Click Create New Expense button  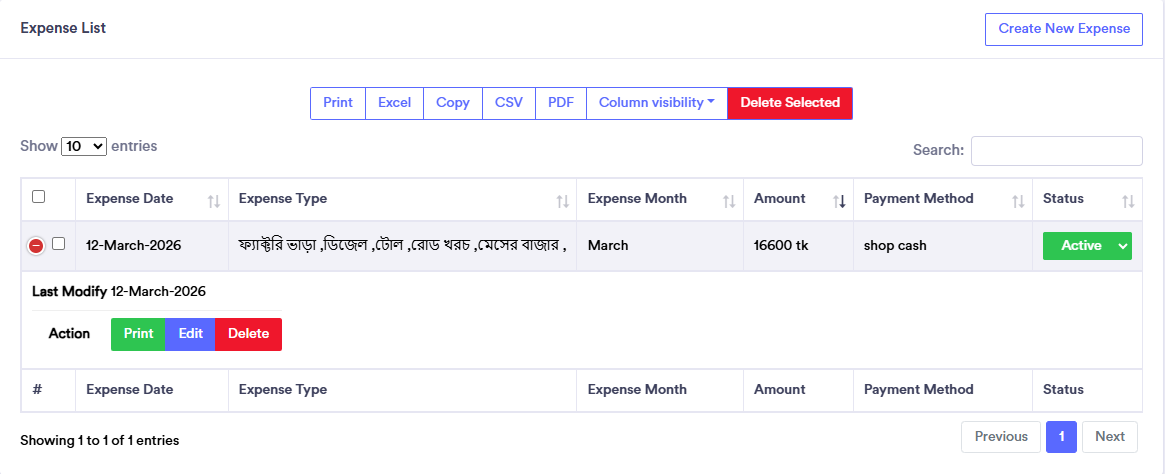[x=1063, y=29]
